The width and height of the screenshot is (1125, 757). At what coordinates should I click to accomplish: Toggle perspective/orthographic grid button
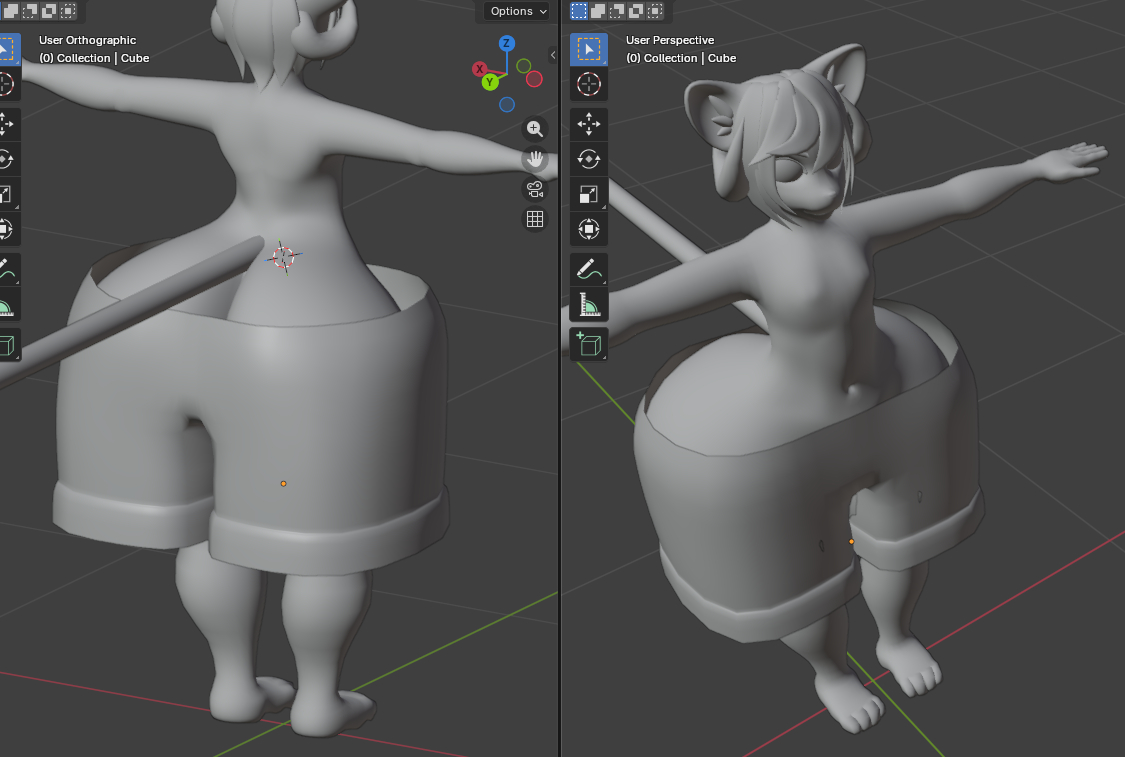pyautogui.click(x=535, y=219)
